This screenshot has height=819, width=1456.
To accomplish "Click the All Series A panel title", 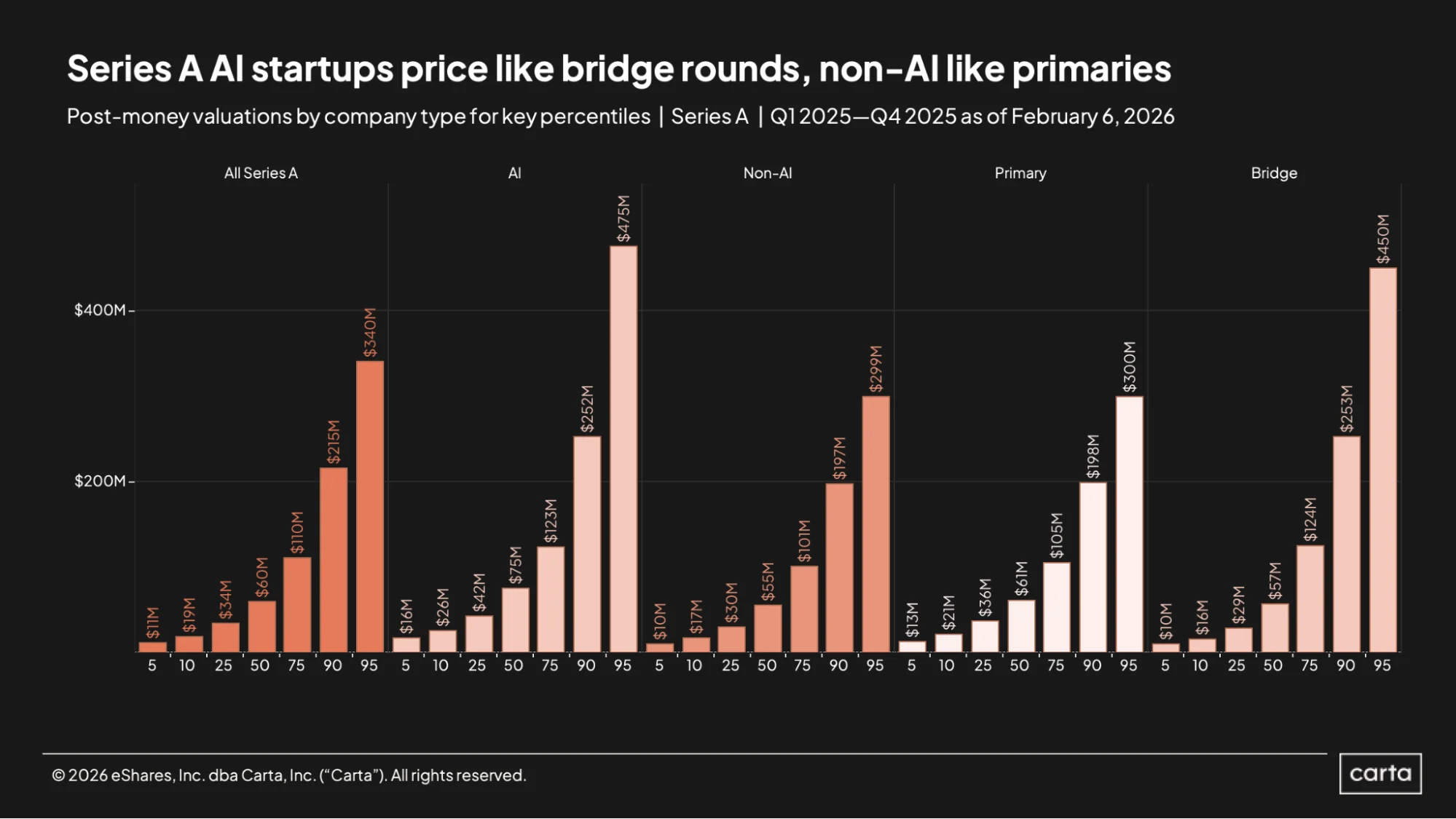I will click(261, 173).
